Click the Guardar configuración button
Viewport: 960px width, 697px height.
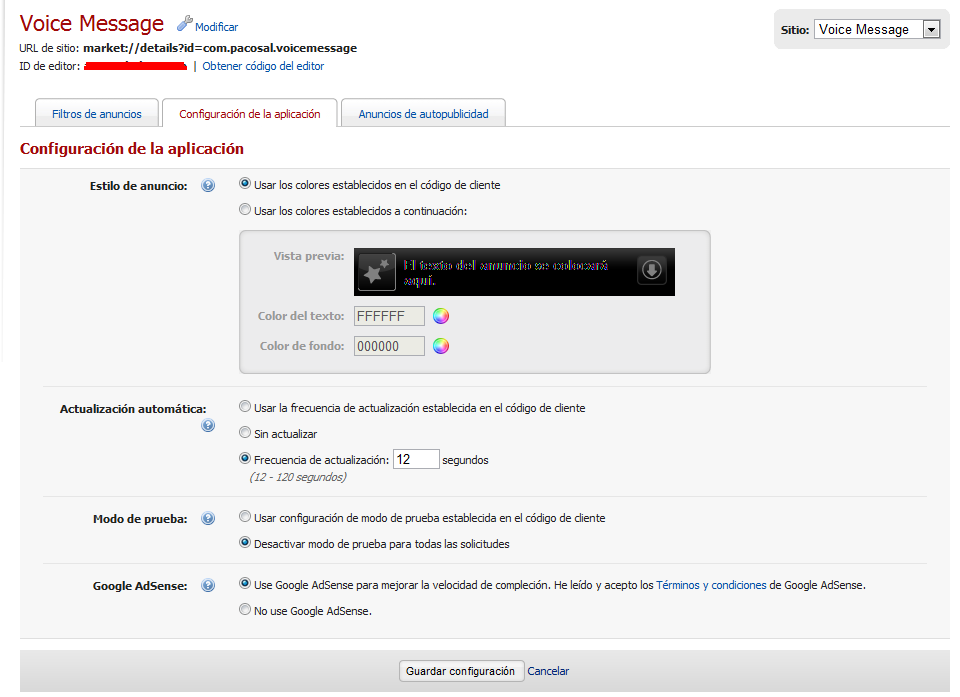(x=460, y=671)
